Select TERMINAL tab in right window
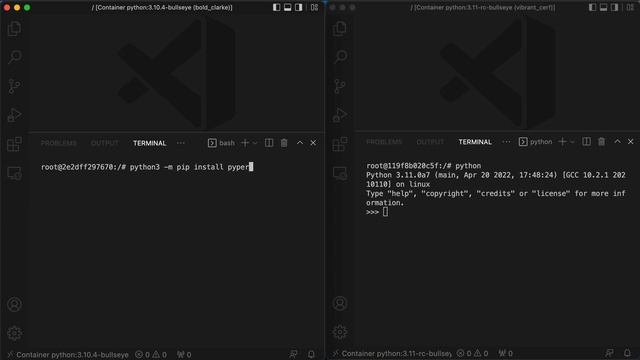The height and width of the screenshot is (360, 640). click(475, 142)
